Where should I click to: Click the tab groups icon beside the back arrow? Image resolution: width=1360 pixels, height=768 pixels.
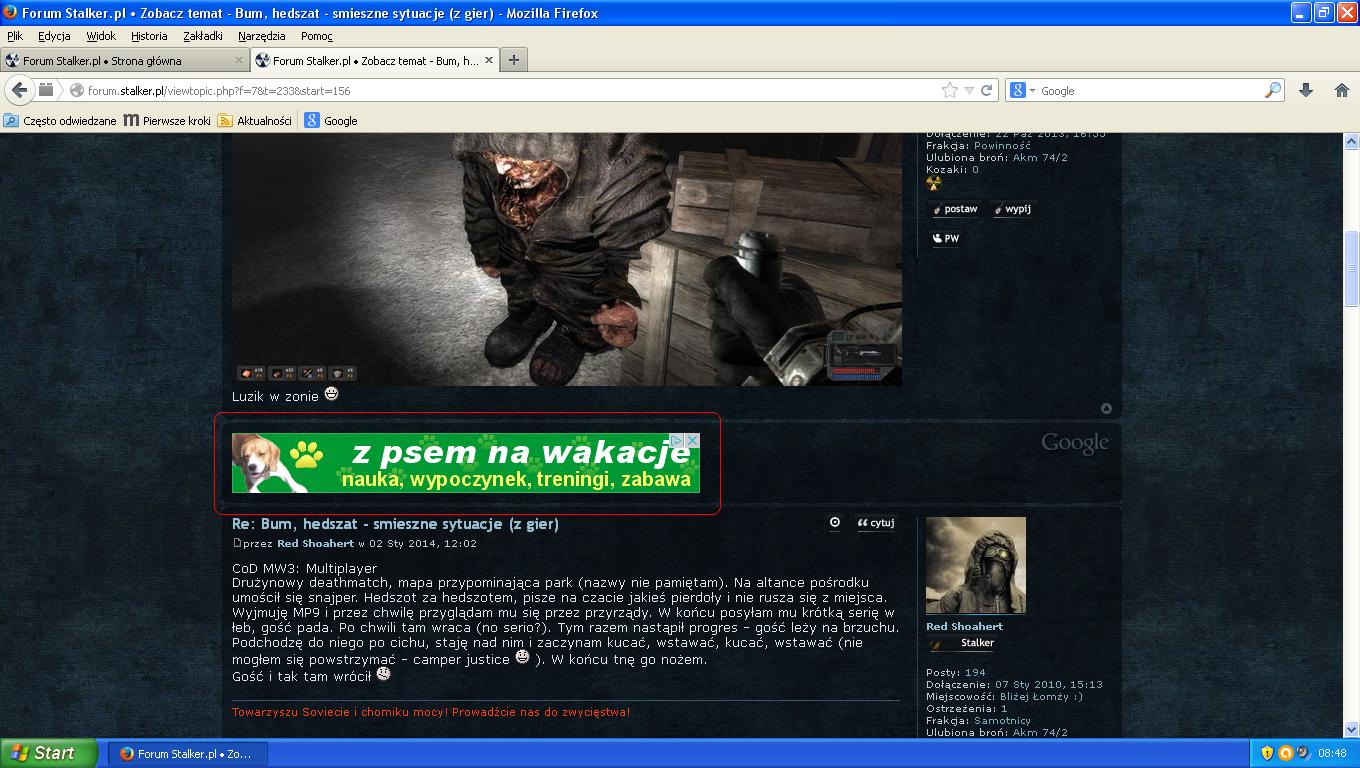click(46, 90)
